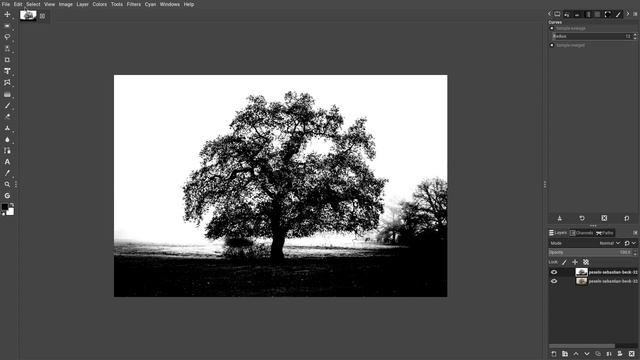Open the Help menu
Viewport: 640px width, 360px height.
[x=189, y=4]
